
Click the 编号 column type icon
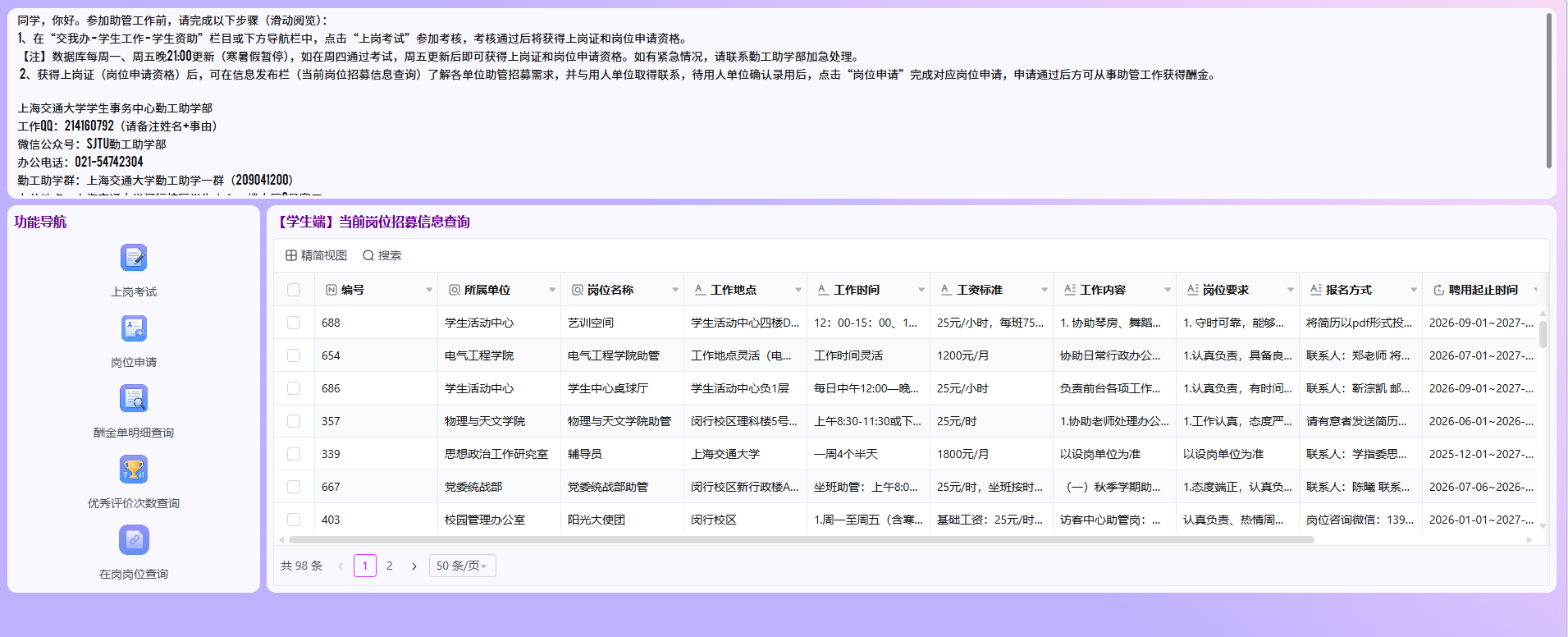pyautogui.click(x=331, y=290)
